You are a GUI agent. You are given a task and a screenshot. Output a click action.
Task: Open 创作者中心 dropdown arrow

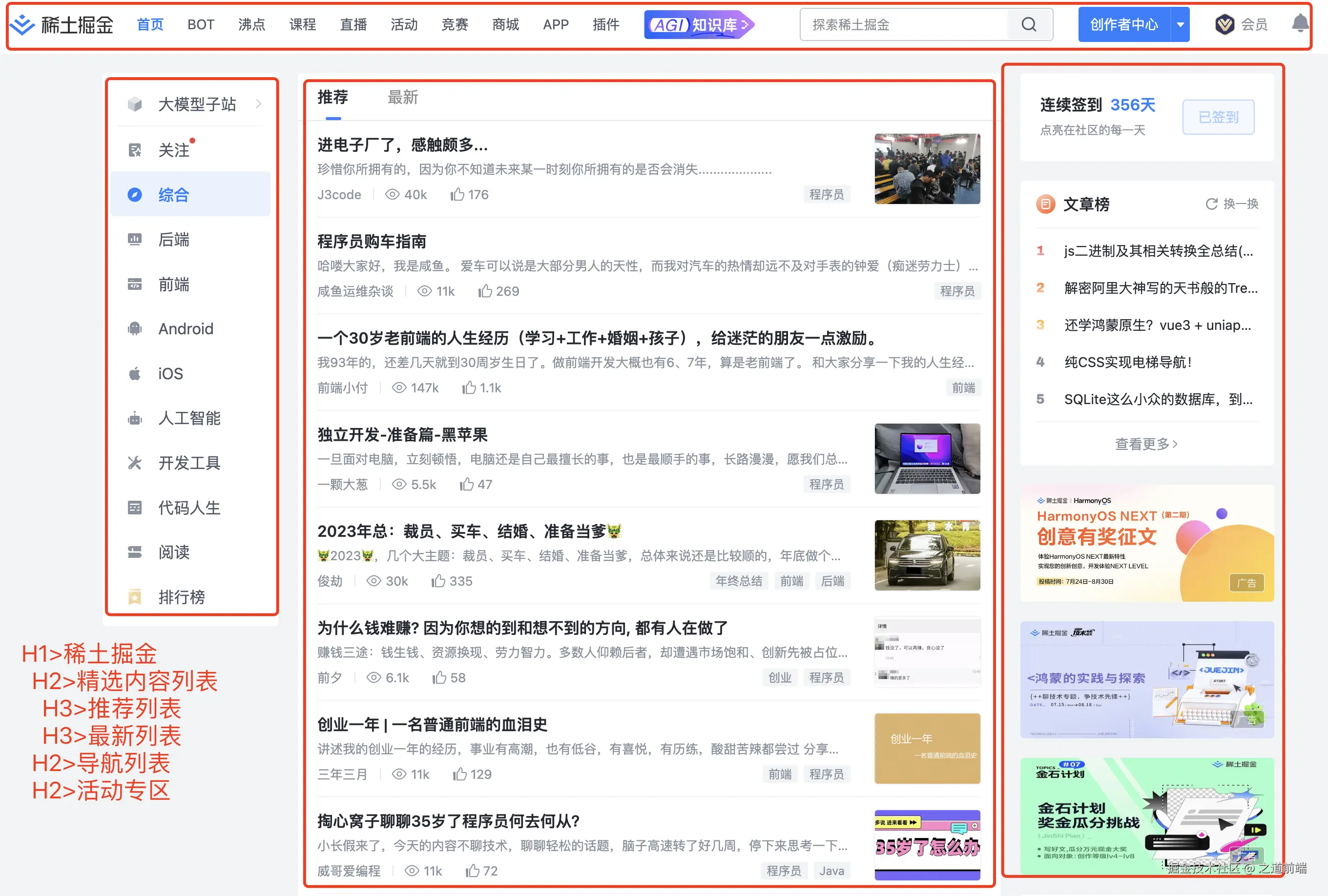(x=1180, y=24)
